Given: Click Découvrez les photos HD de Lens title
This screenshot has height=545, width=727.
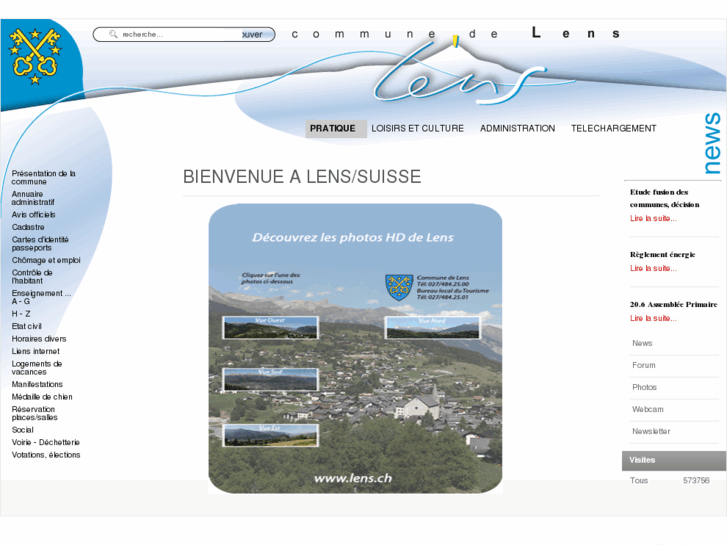Looking at the screenshot, I should [353, 237].
